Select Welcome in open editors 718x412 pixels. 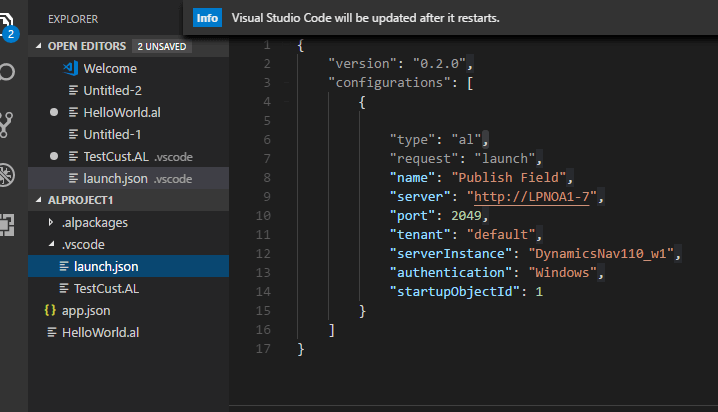pos(128,68)
